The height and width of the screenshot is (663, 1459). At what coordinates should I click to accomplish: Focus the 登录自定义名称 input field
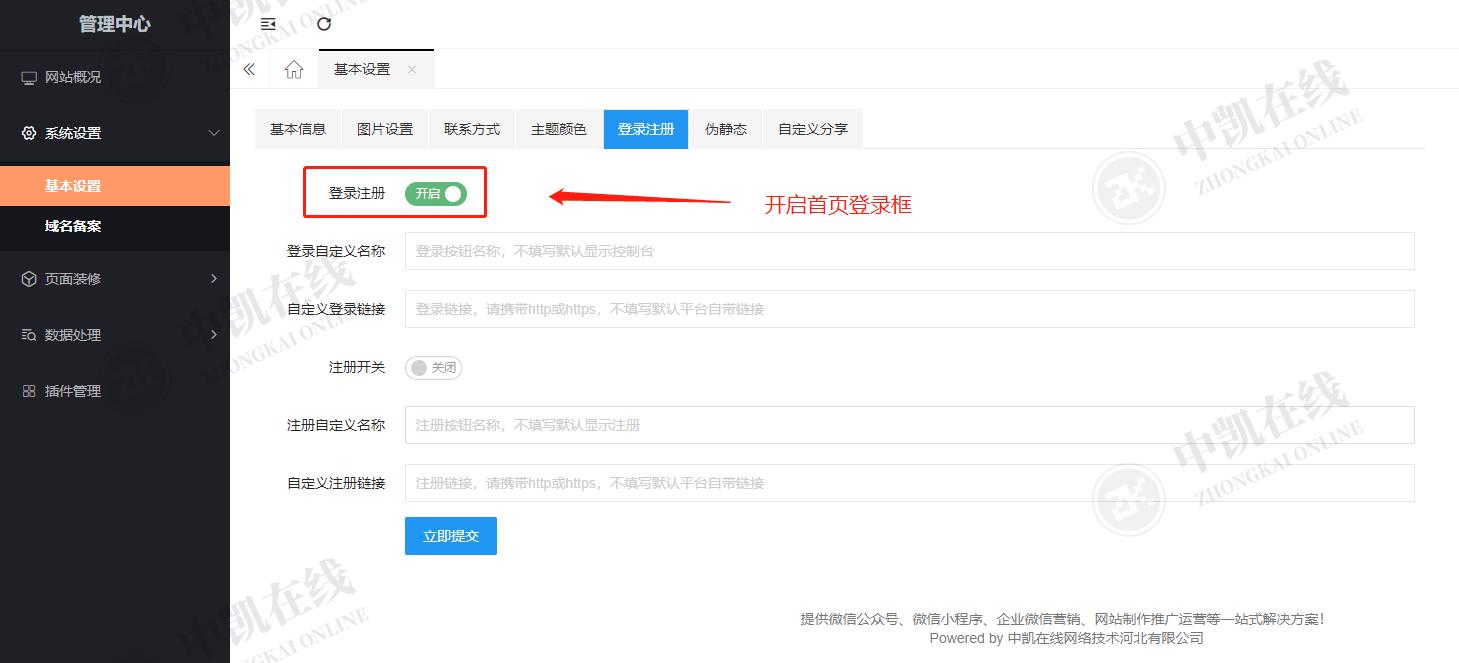click(910, 251)
